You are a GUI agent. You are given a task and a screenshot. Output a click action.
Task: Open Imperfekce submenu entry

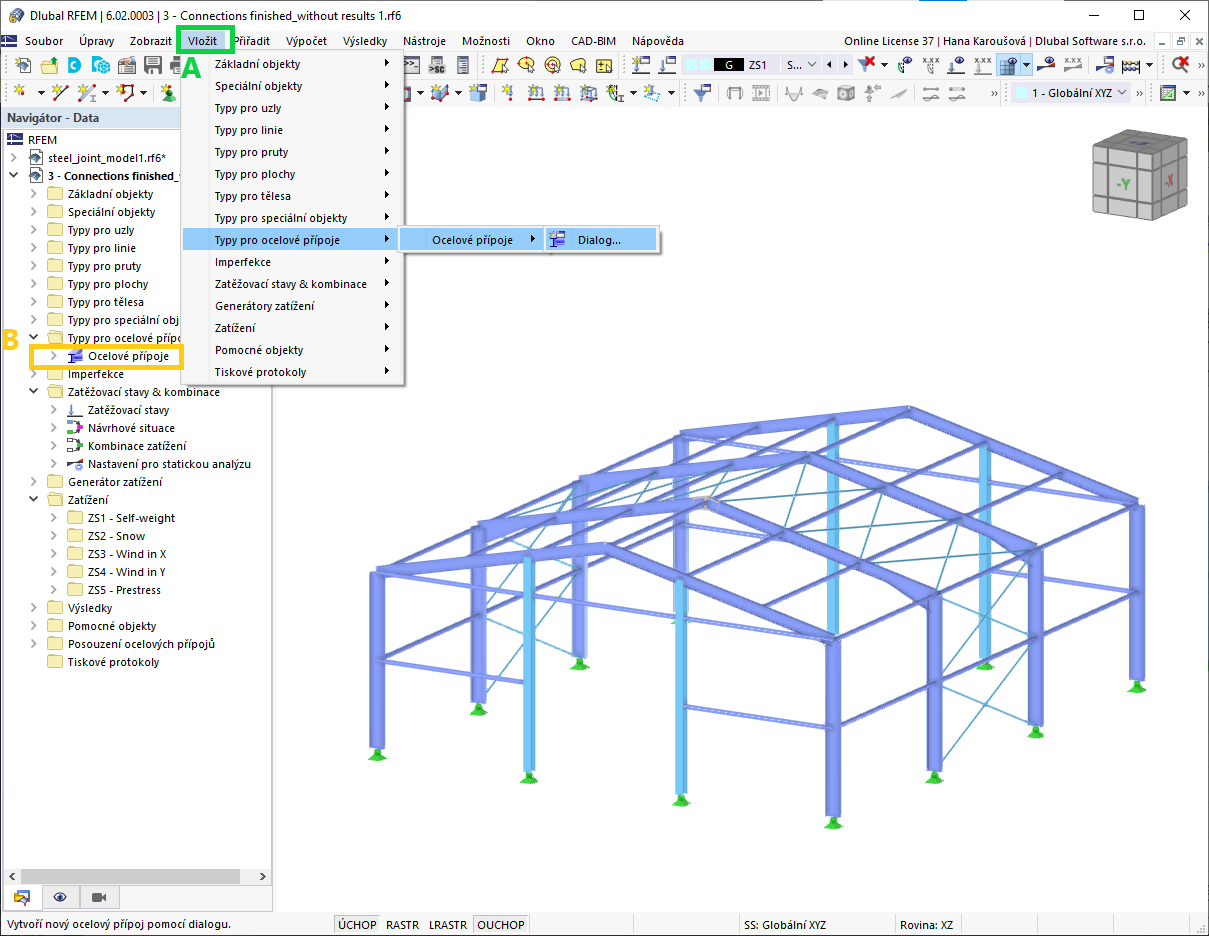click(292, 262)
